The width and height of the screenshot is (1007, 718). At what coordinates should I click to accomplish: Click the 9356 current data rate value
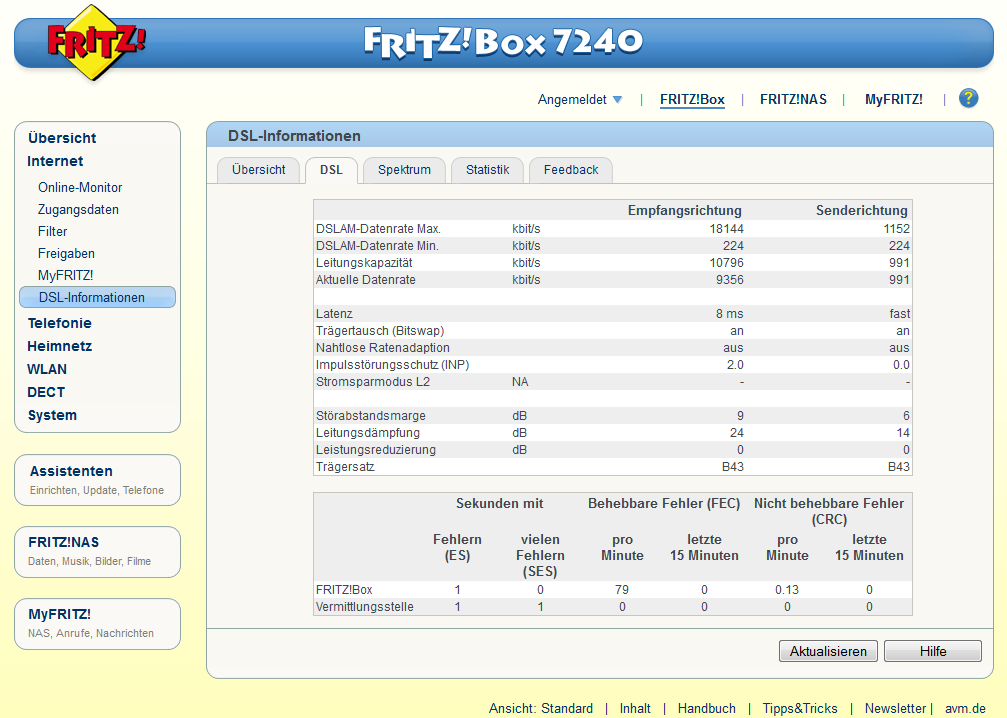[730, 280]
